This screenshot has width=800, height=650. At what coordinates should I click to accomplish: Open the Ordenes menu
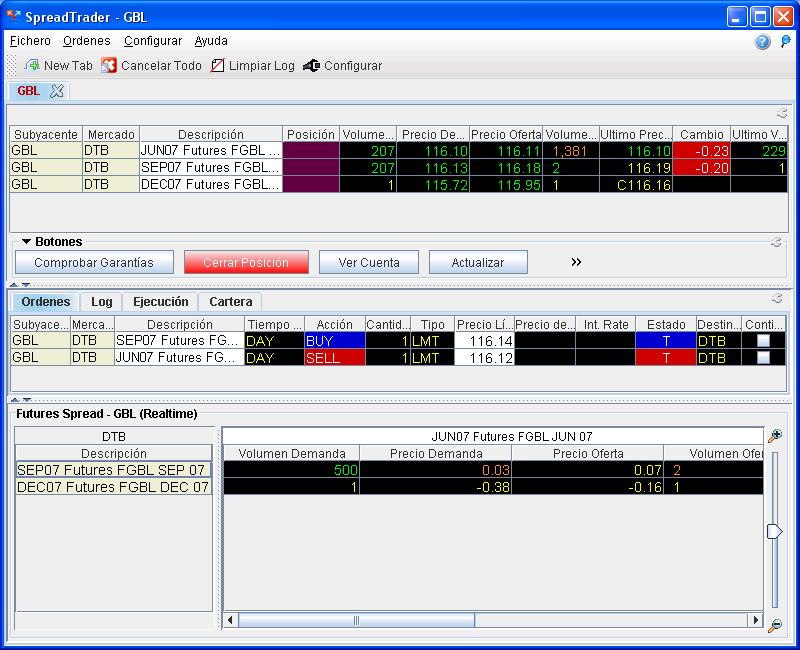coord(87,41)
